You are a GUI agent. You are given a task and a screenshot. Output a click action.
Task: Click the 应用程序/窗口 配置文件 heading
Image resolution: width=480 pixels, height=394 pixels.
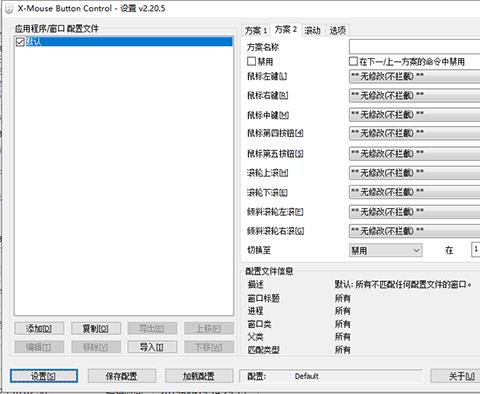[x=56, y=29]
